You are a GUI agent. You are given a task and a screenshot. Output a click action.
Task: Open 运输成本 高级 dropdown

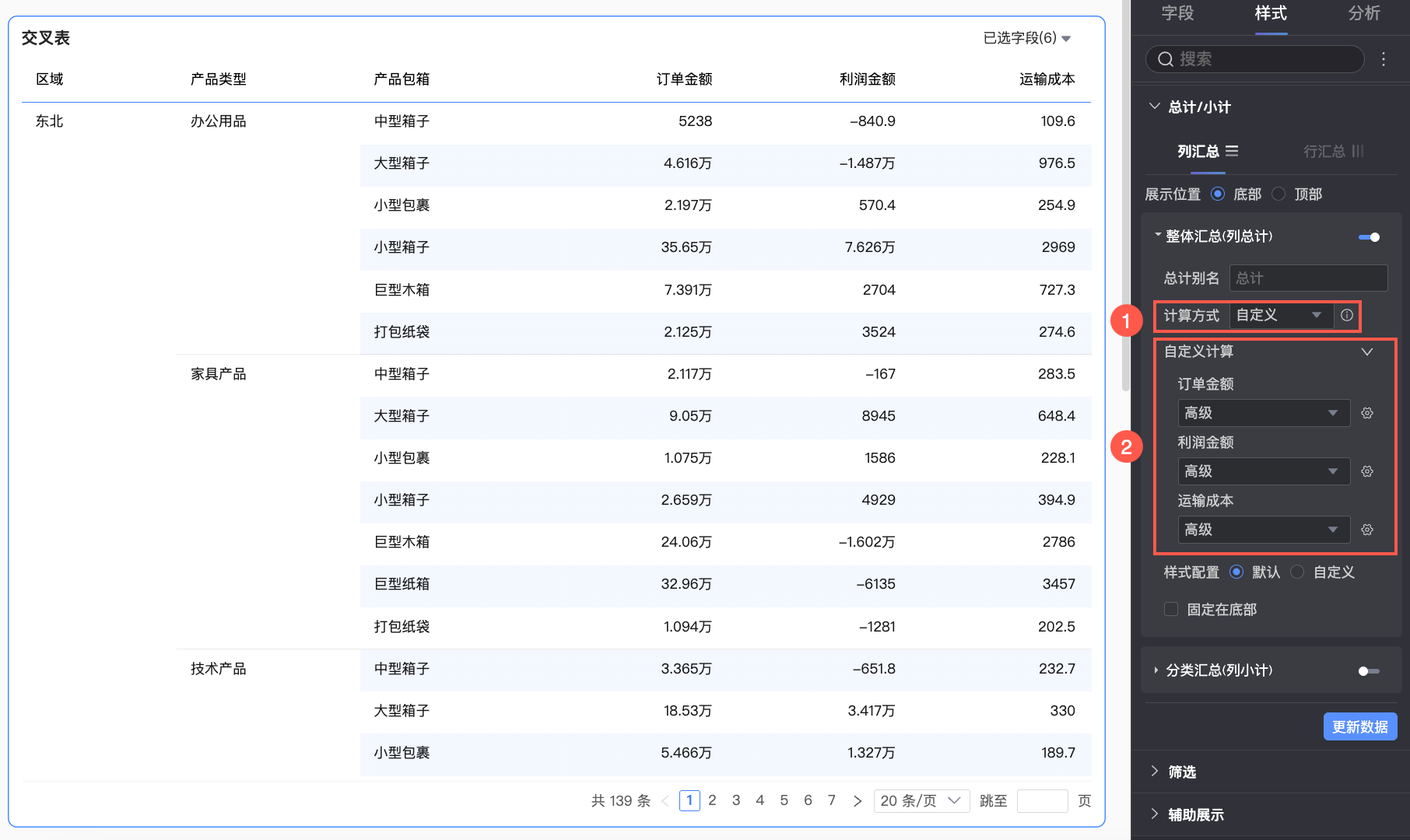[x=1264, y=530]
